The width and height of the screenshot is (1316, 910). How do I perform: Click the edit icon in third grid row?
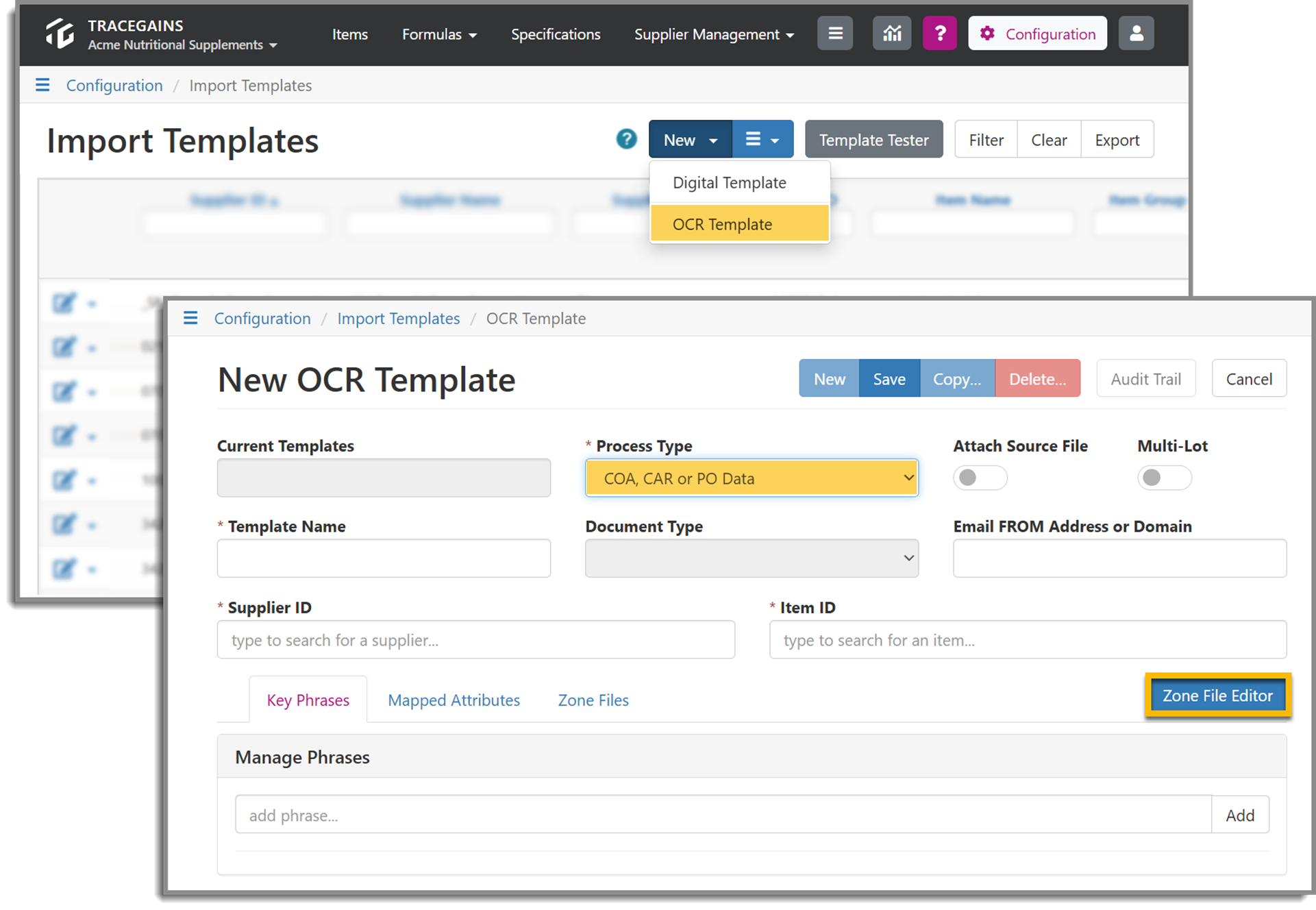click(64, 391)
